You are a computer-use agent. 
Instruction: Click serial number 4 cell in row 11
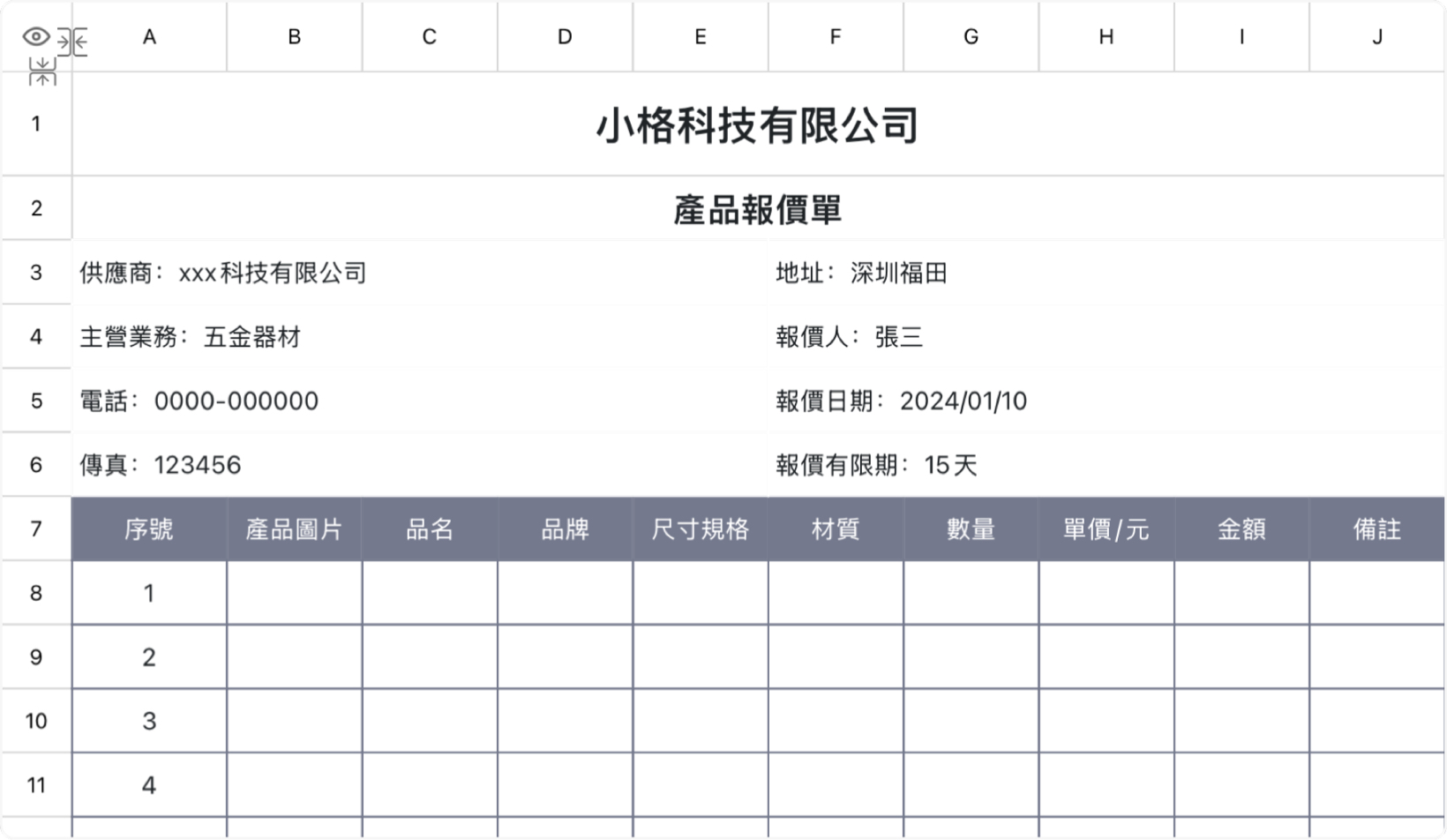149,785
